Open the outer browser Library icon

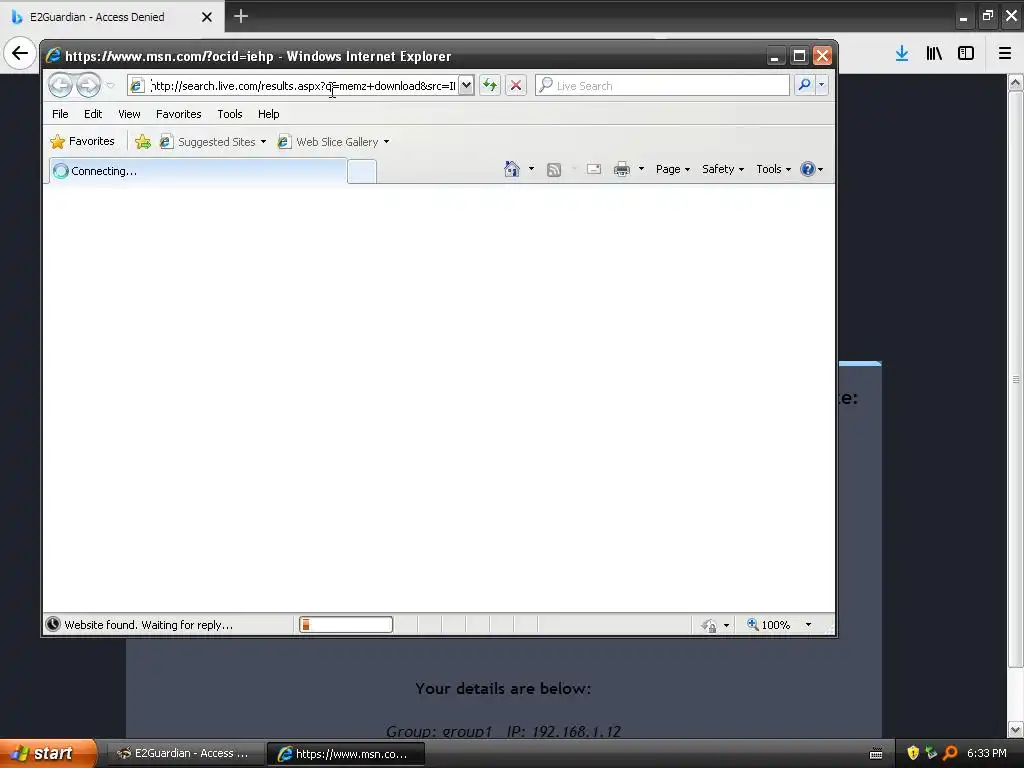934,54
